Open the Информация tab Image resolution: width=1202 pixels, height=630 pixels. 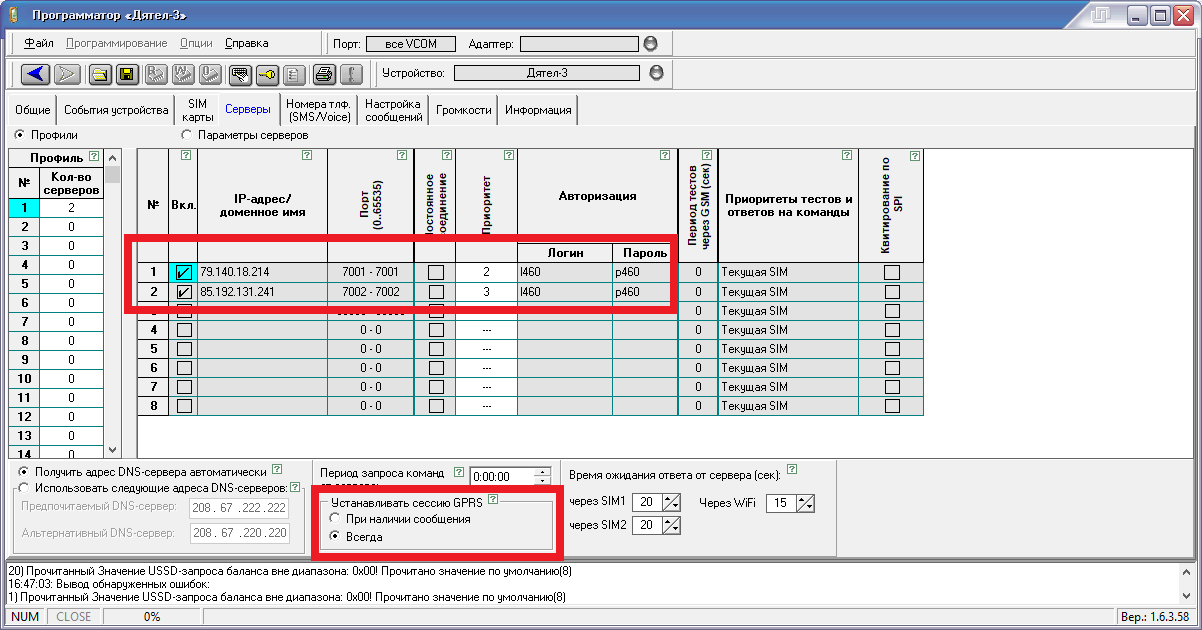538,110
